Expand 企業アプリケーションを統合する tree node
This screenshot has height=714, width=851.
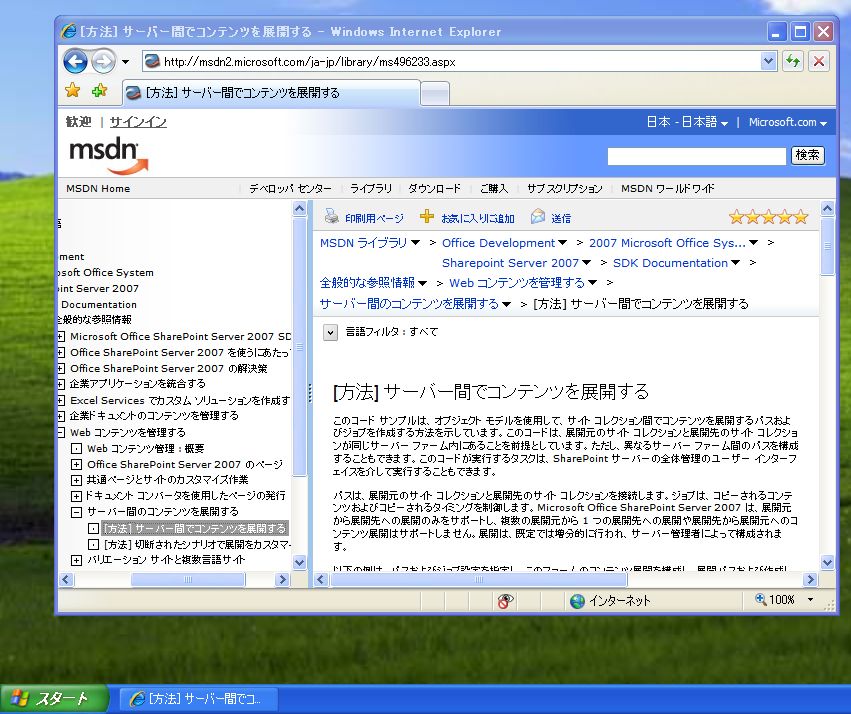[x=61, y=384]
